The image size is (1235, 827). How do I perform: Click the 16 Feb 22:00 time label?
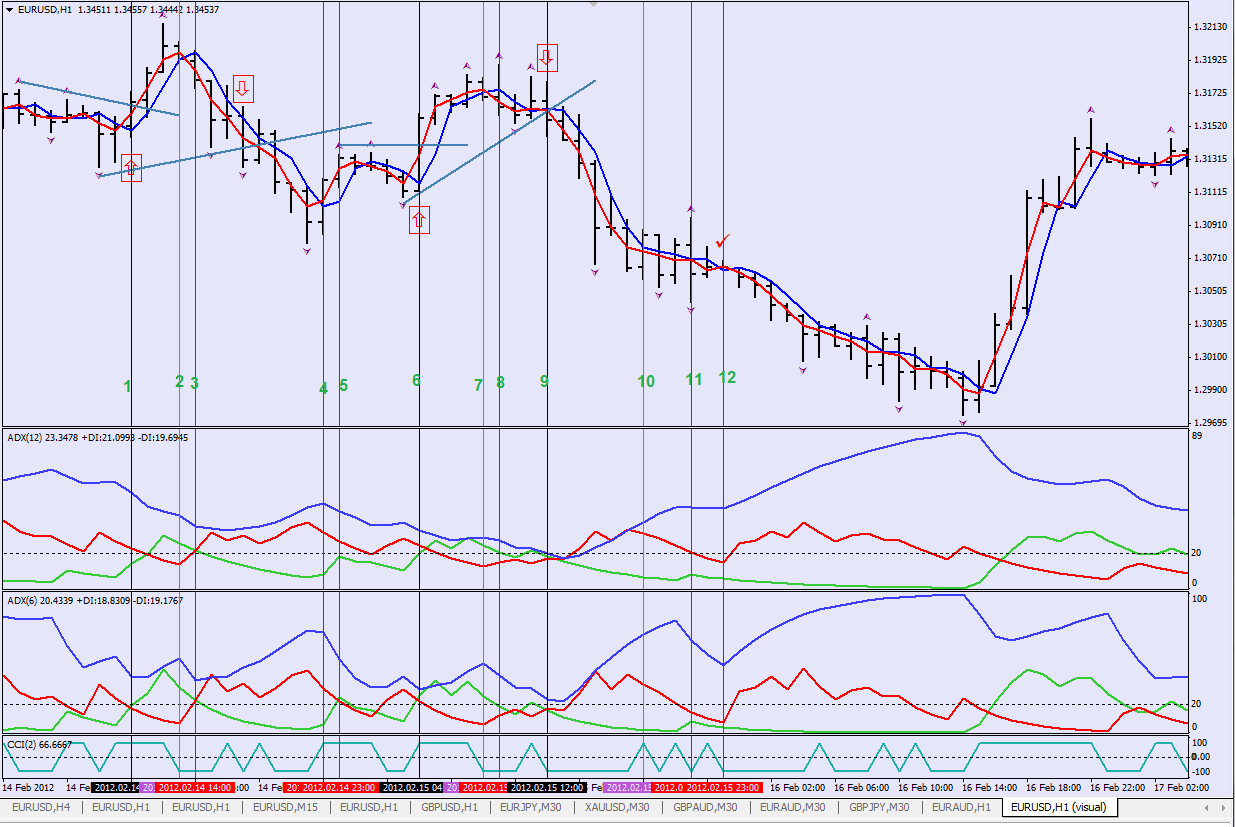[1117, 788]
